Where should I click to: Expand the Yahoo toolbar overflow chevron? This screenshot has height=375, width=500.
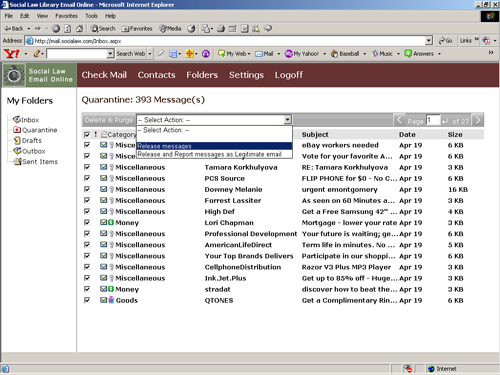tap(491, 53)
